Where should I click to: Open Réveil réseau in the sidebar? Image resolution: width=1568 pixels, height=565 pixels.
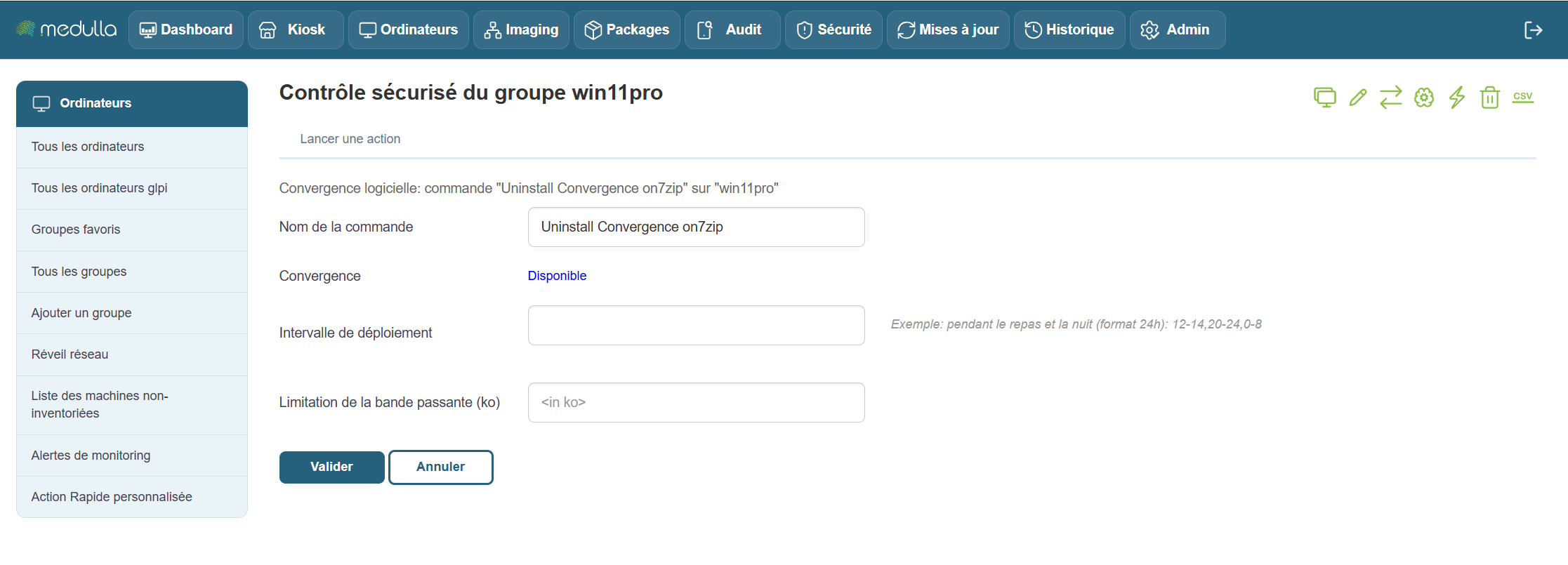70,354
